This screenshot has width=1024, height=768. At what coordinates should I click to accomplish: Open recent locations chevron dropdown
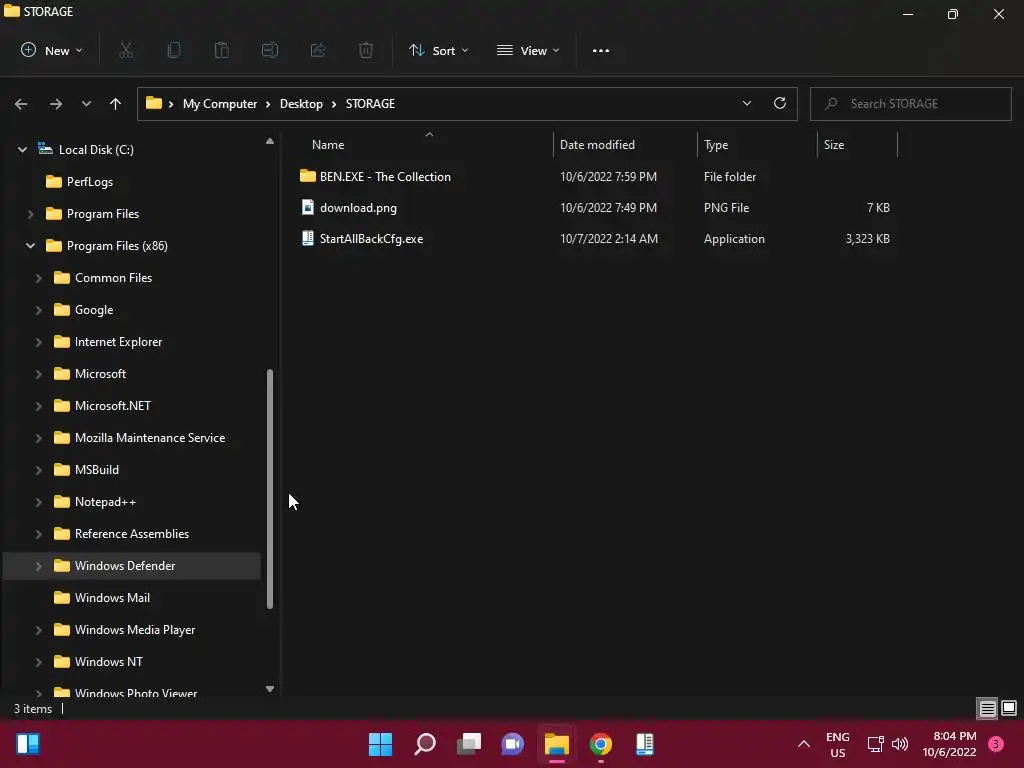click(86, 104)
